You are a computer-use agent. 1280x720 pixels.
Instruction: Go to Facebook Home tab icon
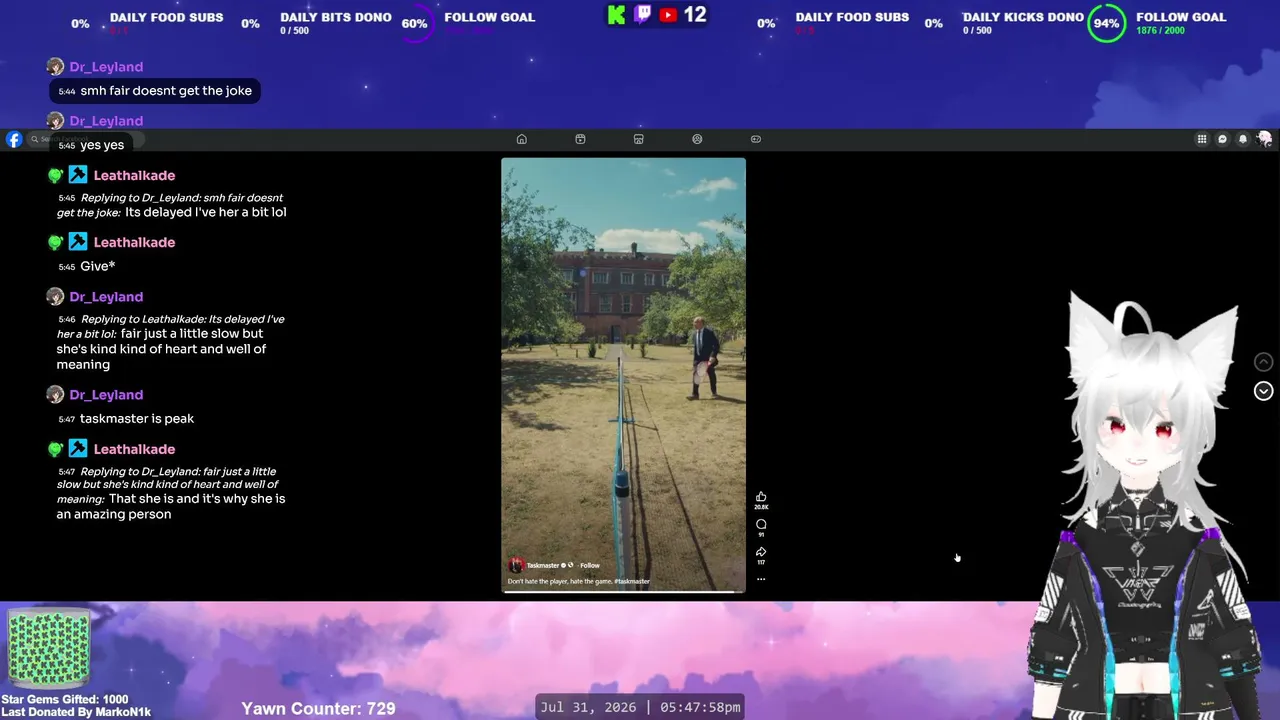pos(521,139)
